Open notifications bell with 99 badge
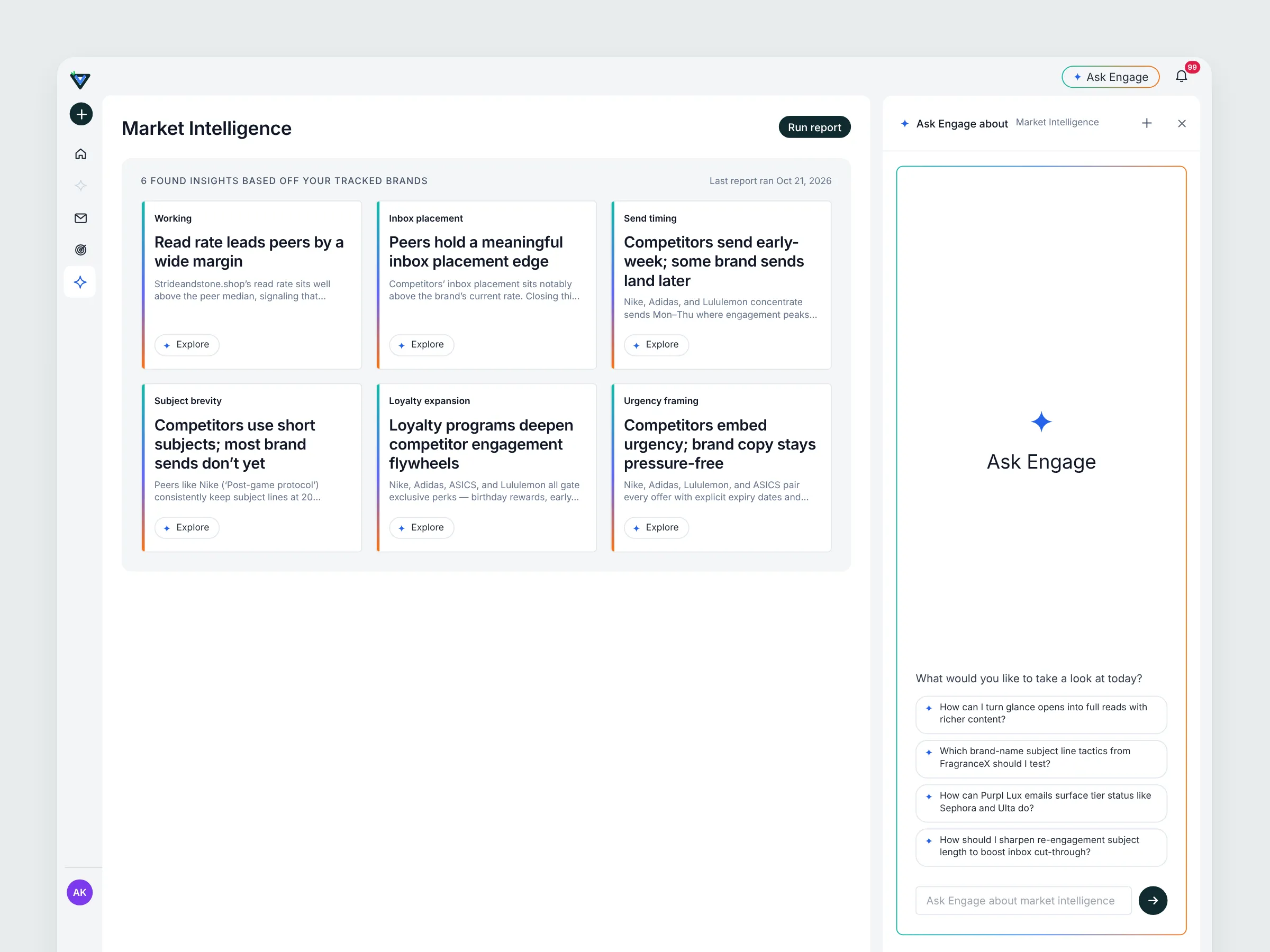Viewport: 1270px width, 952px height. click(1182, 76)
